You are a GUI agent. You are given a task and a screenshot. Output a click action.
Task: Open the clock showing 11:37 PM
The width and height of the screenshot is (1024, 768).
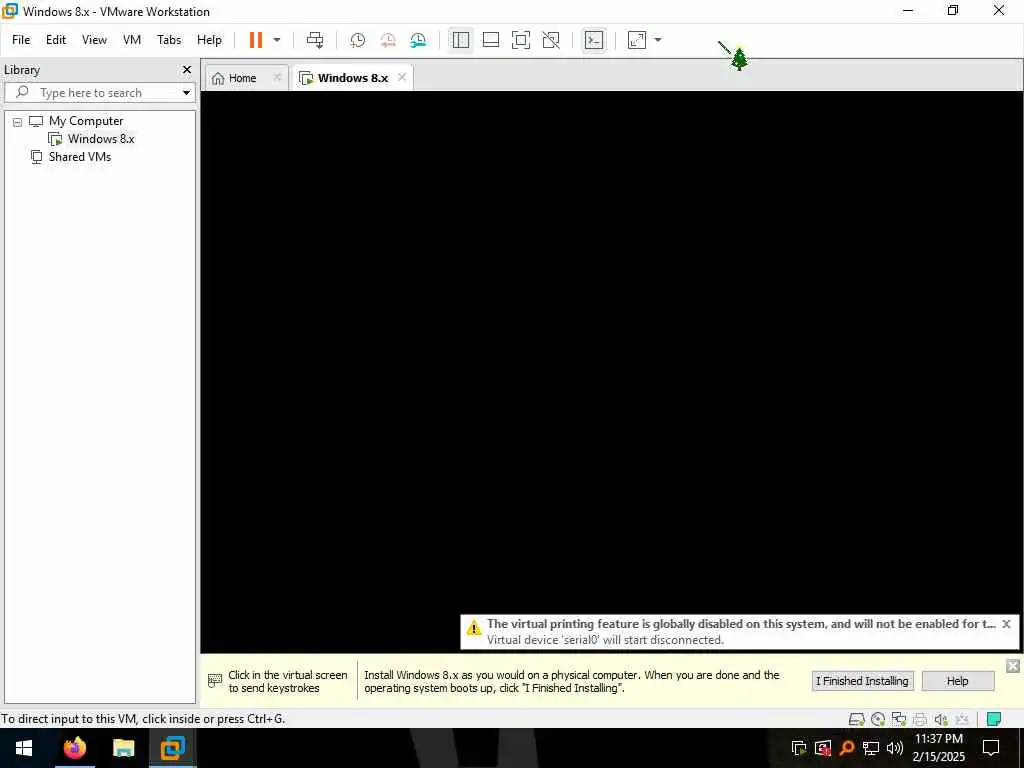[938, 748]
